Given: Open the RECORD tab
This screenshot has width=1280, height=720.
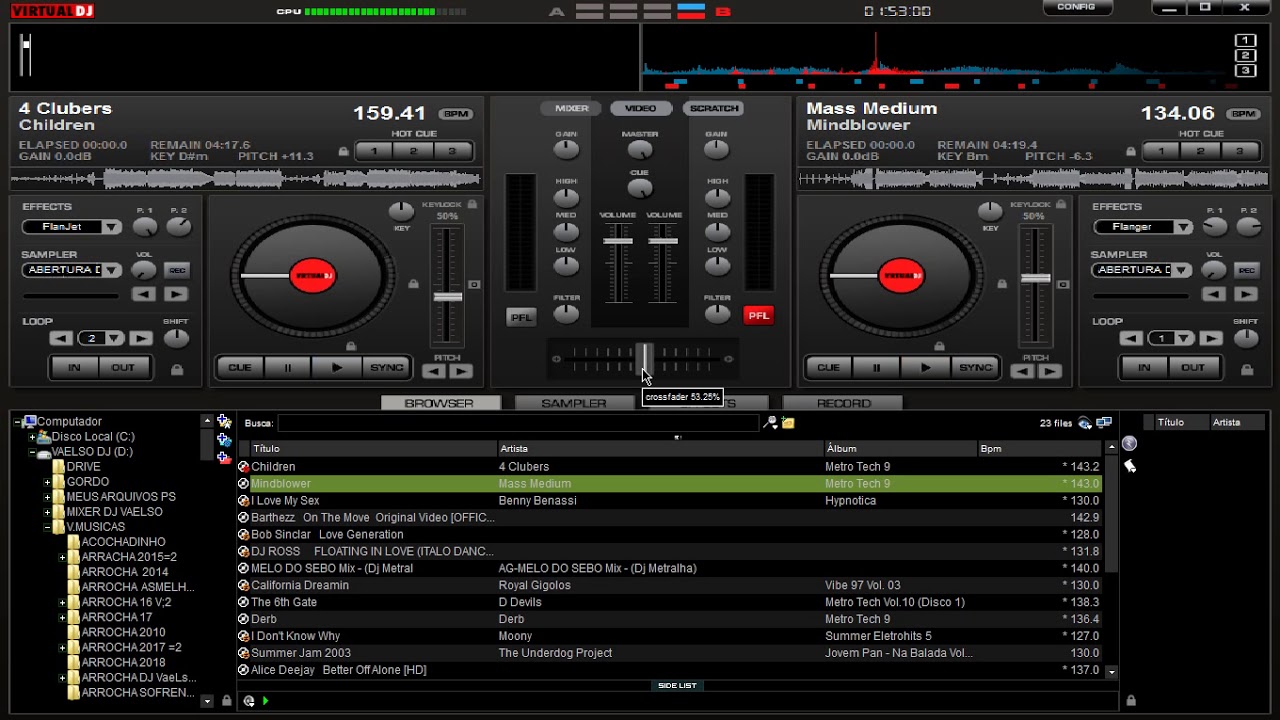Looking at the screenshot, I should [844, 403].
